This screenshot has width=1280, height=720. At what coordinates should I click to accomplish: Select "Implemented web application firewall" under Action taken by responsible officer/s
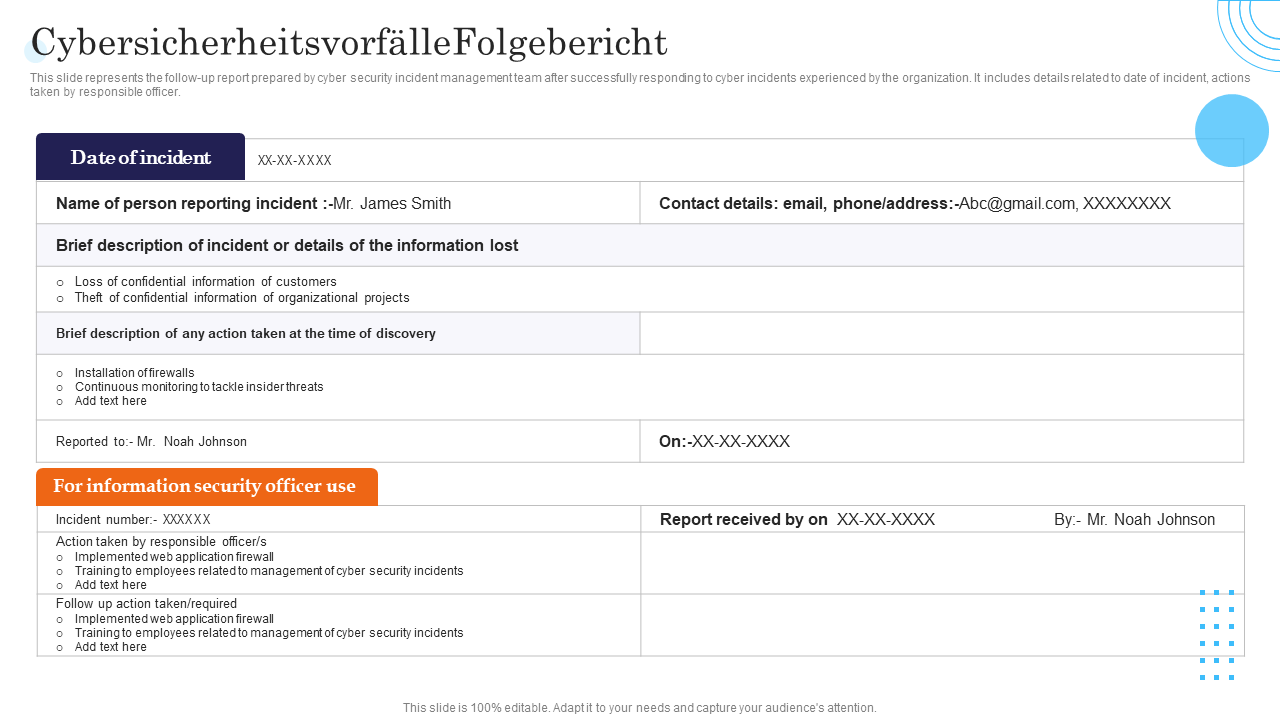pyautogui.click(x=174, y=557)
